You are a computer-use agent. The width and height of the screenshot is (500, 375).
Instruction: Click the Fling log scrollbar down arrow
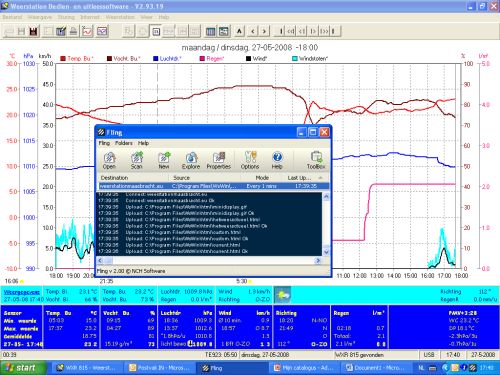tap(326, 252)
